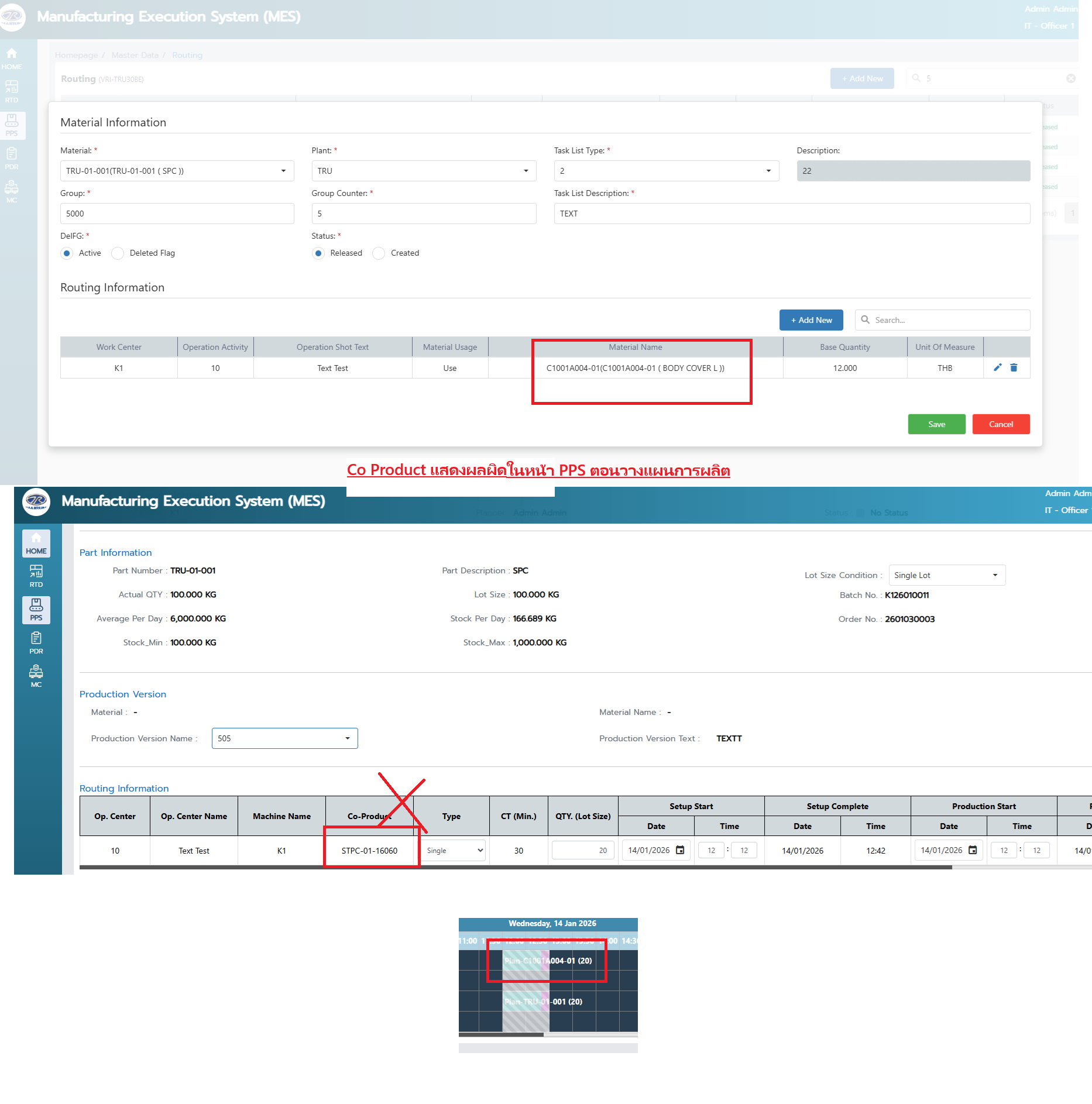Click the Routing Information search field
Image resolution: width=1092 pixels, height=1104 pixels.
(x=948, y=320)
